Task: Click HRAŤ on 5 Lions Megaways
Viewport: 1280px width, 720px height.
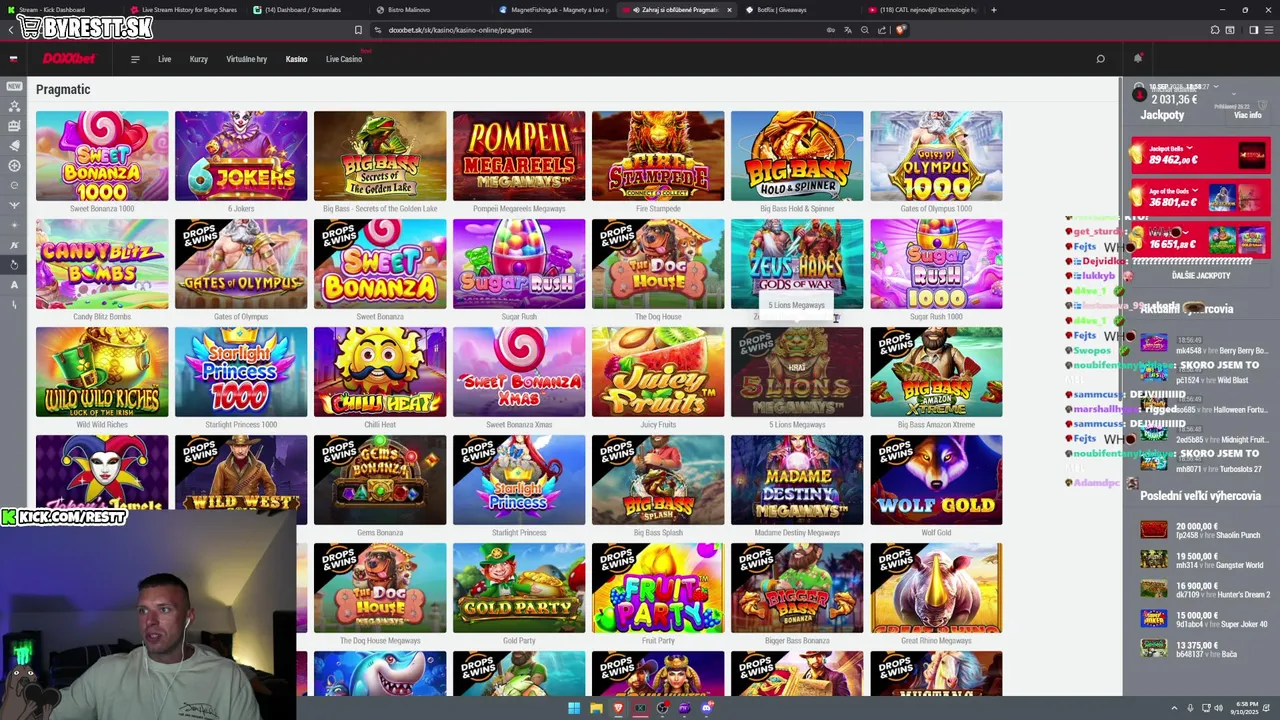Action: 797,367
